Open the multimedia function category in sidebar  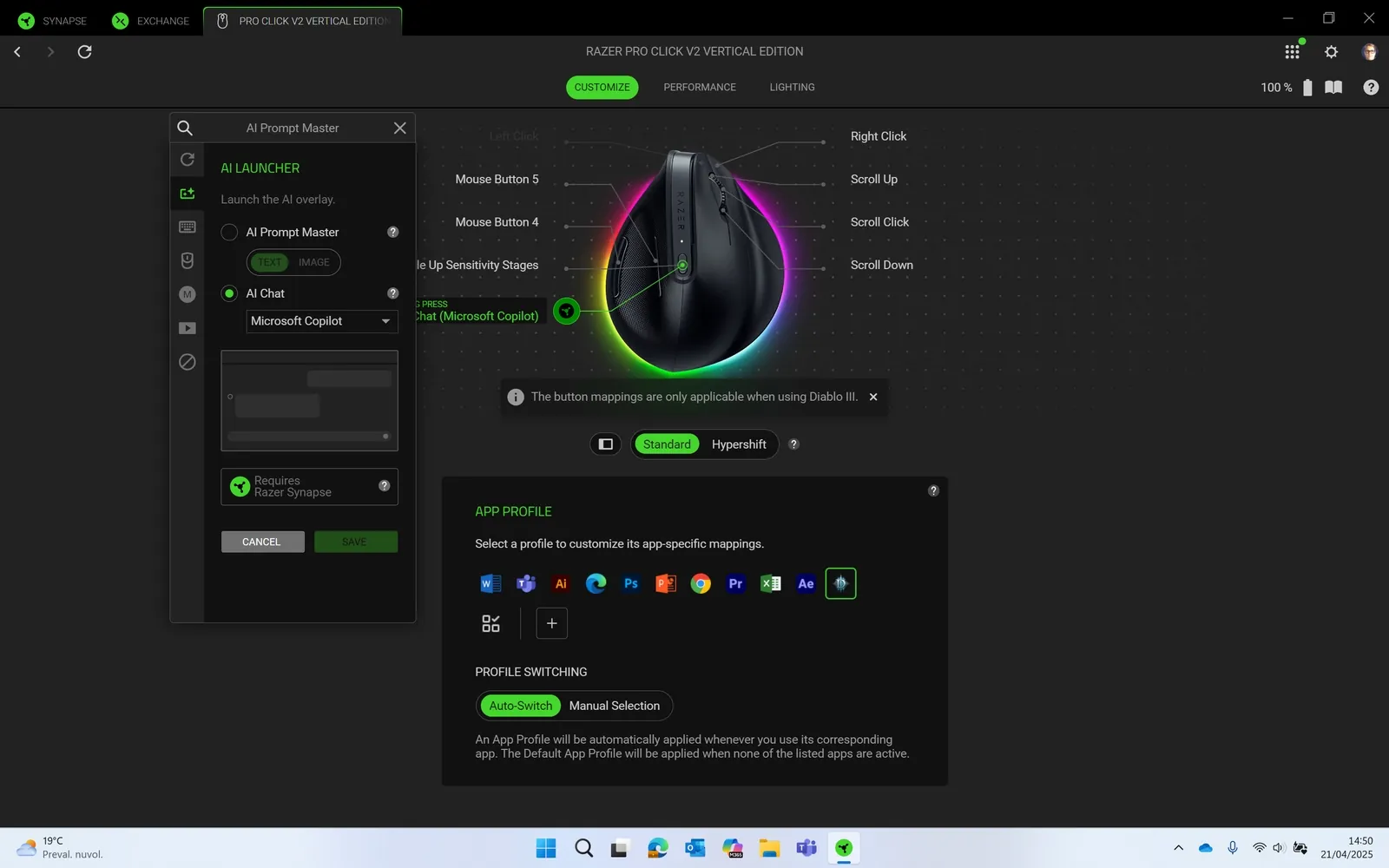click(187, 328)
